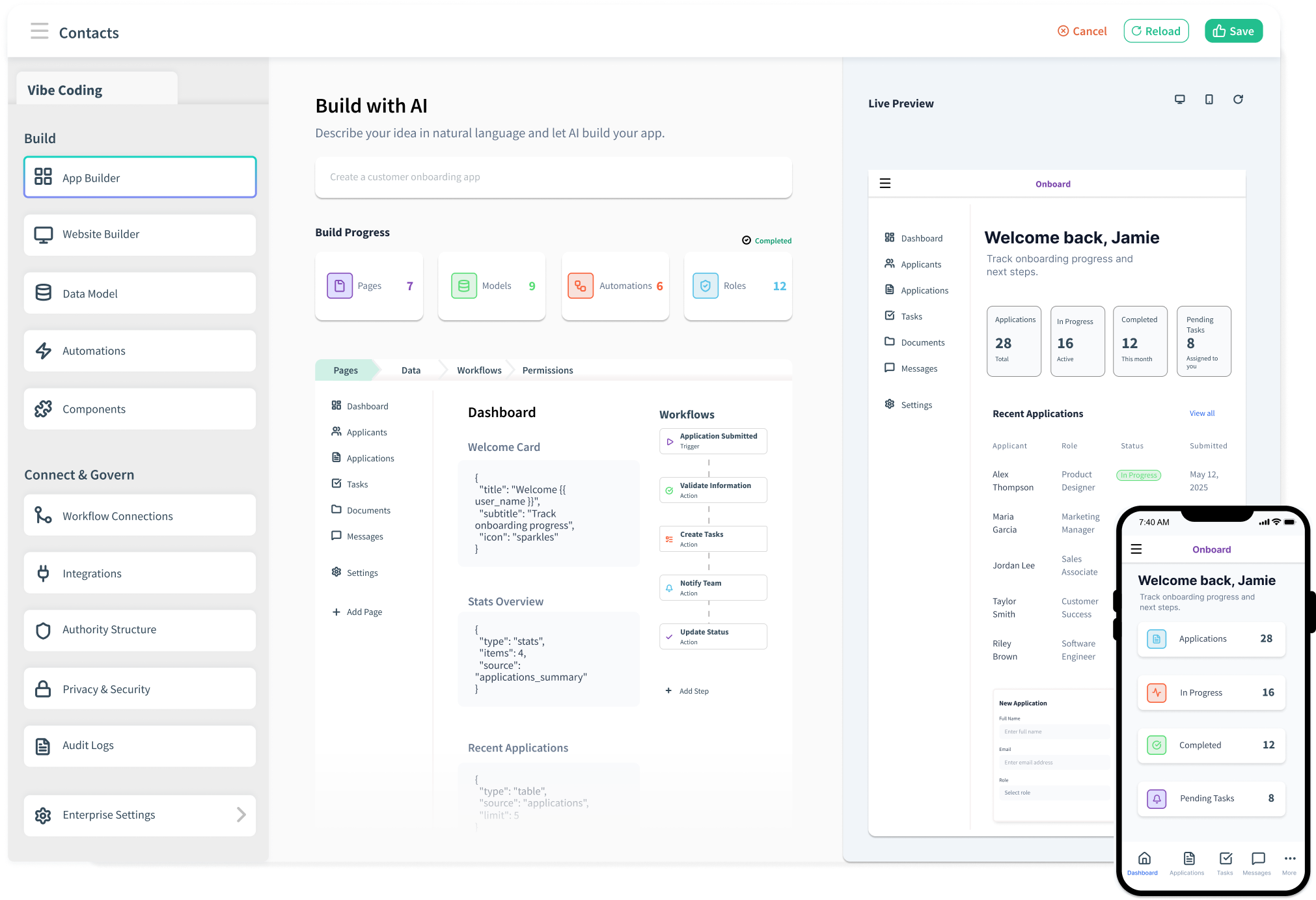Click Applicants in Live Preview sidebar
The height and width of the screenshot is (900, 1316).
pyautogui.click(x=913, y=264)
